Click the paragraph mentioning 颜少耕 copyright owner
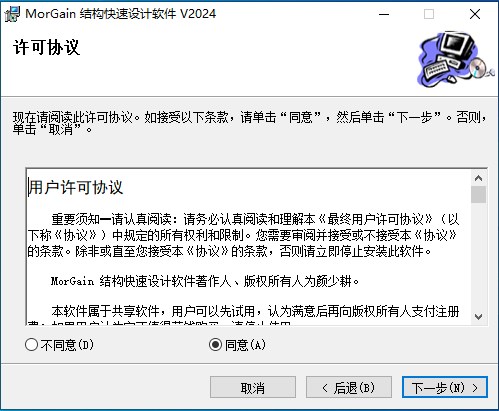 click(205, 281)
